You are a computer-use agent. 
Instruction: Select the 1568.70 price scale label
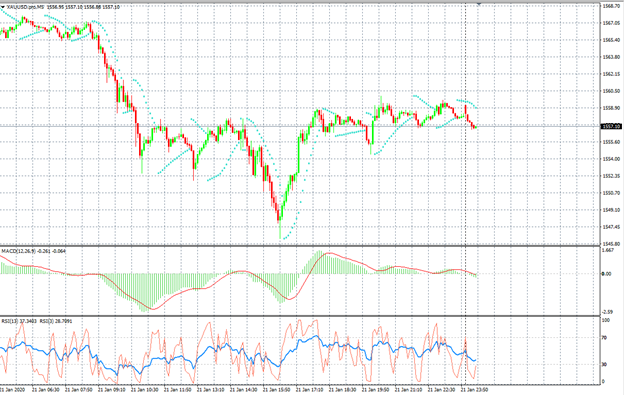611,6
